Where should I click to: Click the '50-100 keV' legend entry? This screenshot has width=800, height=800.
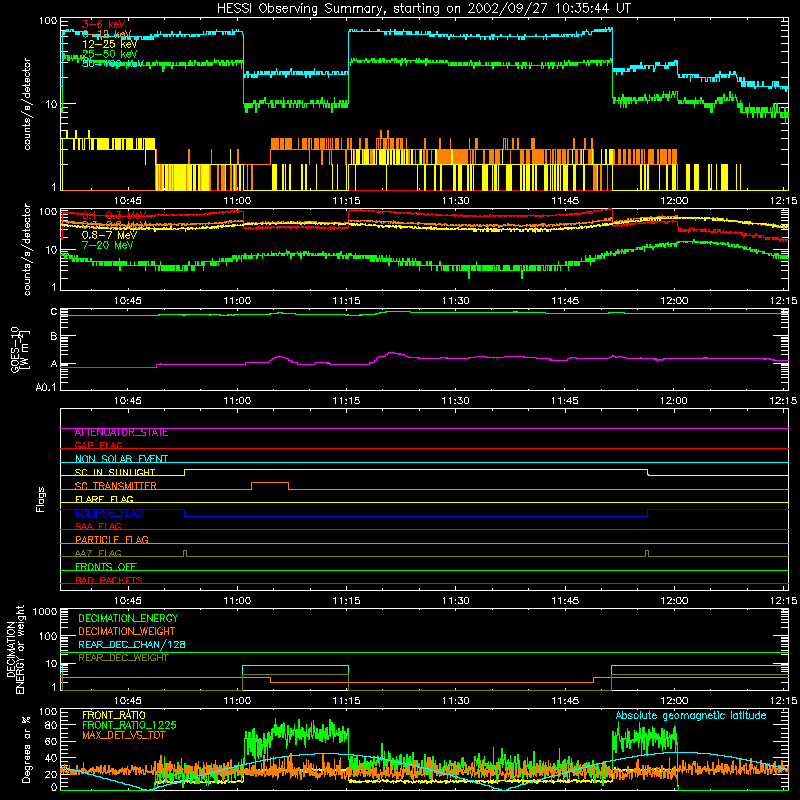point(113,64)
